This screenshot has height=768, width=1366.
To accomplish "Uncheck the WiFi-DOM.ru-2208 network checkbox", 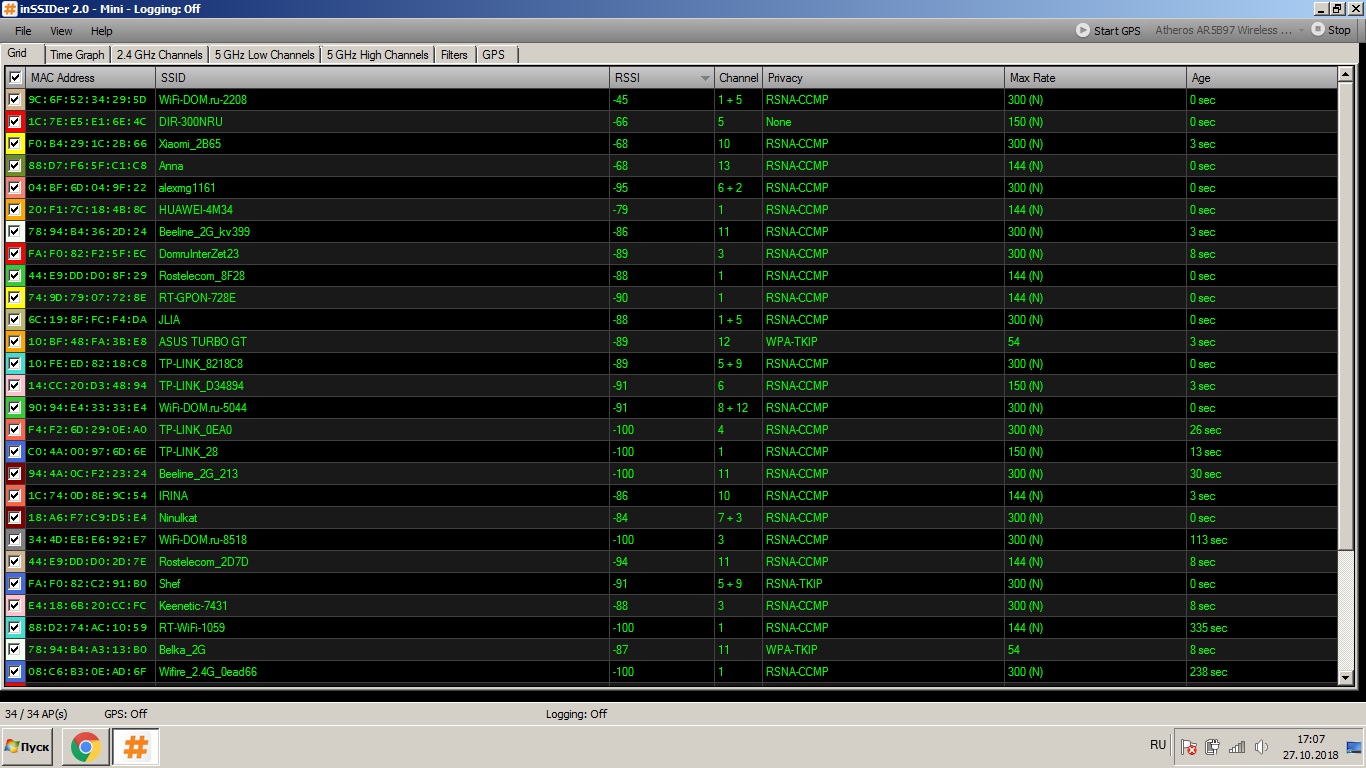I will (15, 100).
